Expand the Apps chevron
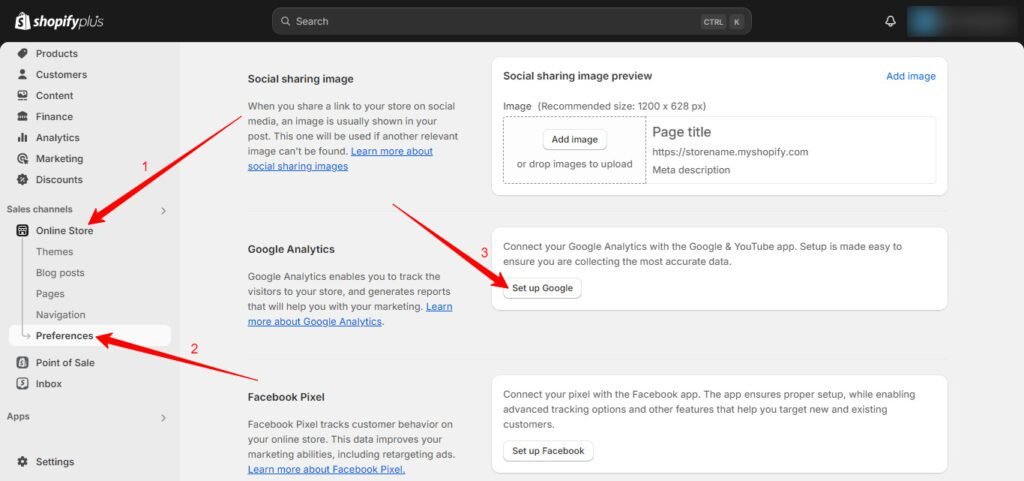 coord(163,417)
